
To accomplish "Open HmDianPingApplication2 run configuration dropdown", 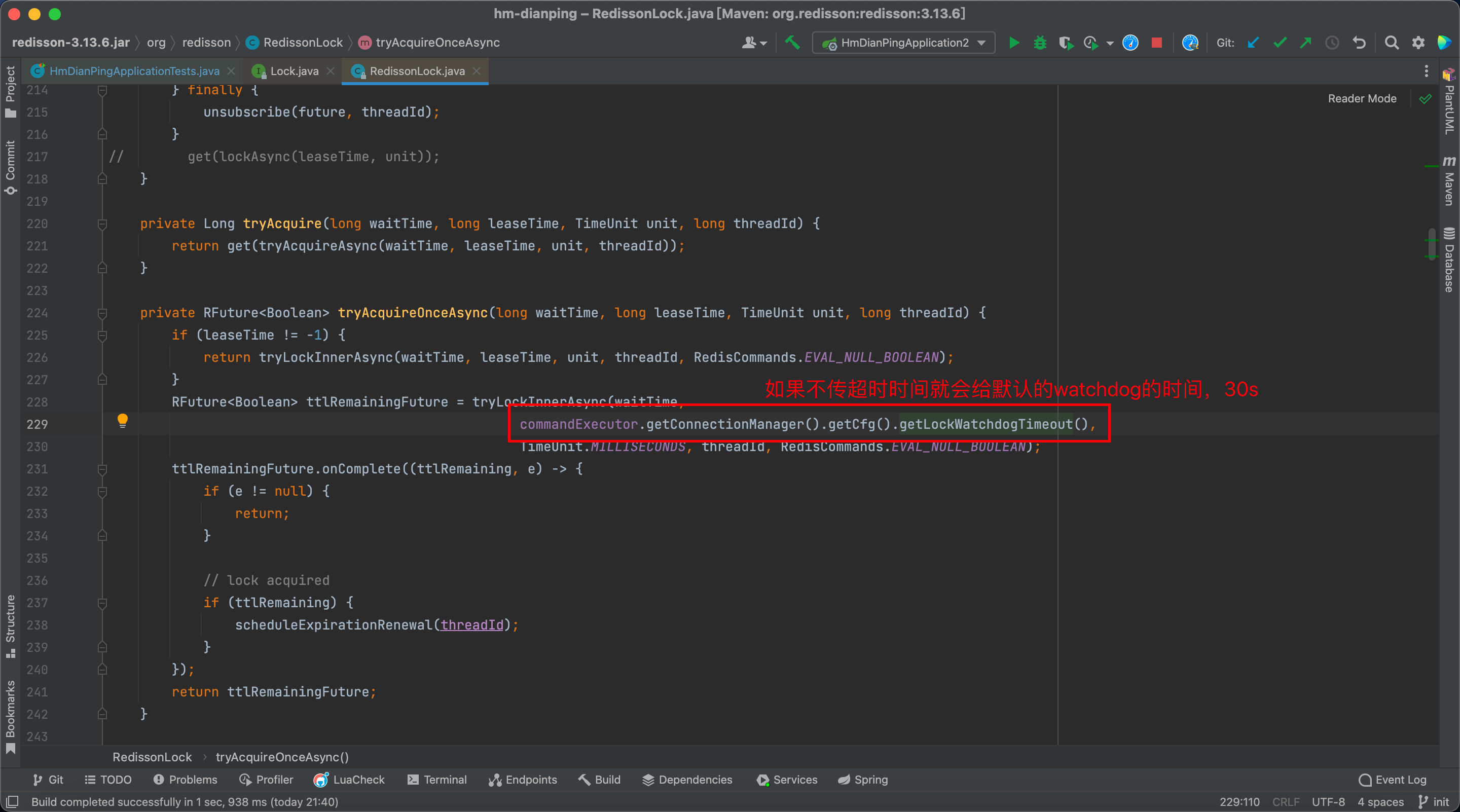I will tap(903, 43).
